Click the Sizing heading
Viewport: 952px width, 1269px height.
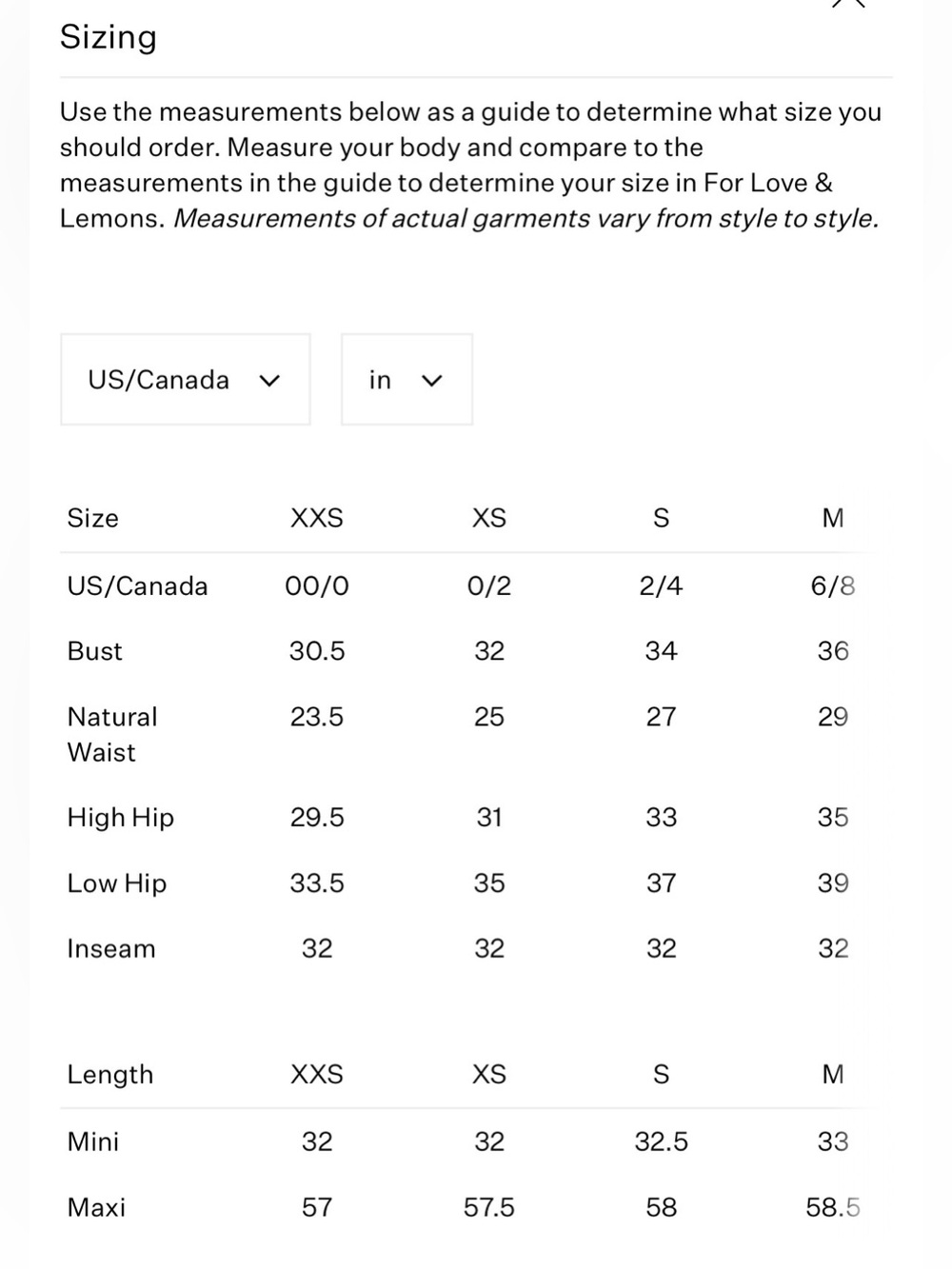click(109, 37)
